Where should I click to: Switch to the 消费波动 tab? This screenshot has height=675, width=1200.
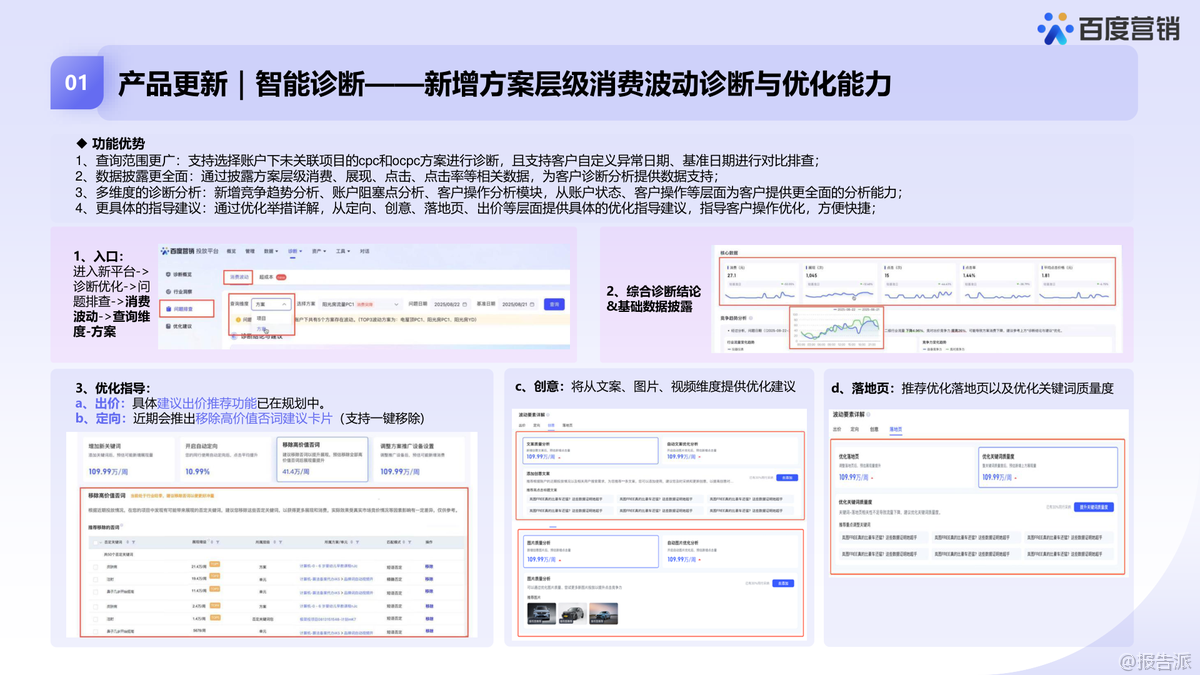(x=239, y=277)
